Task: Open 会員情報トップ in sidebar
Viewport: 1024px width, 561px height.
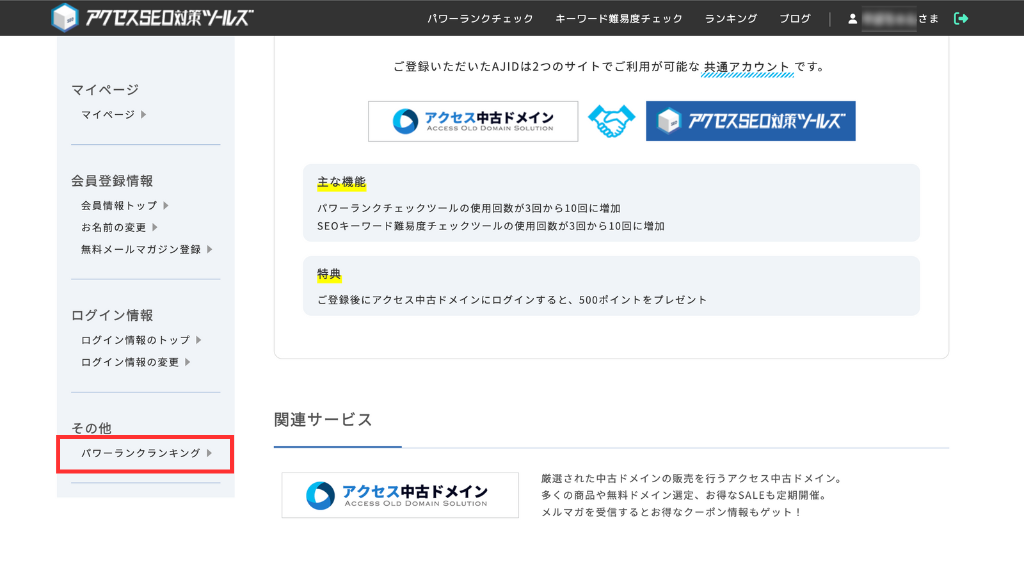Action: [x=119, y=205]
